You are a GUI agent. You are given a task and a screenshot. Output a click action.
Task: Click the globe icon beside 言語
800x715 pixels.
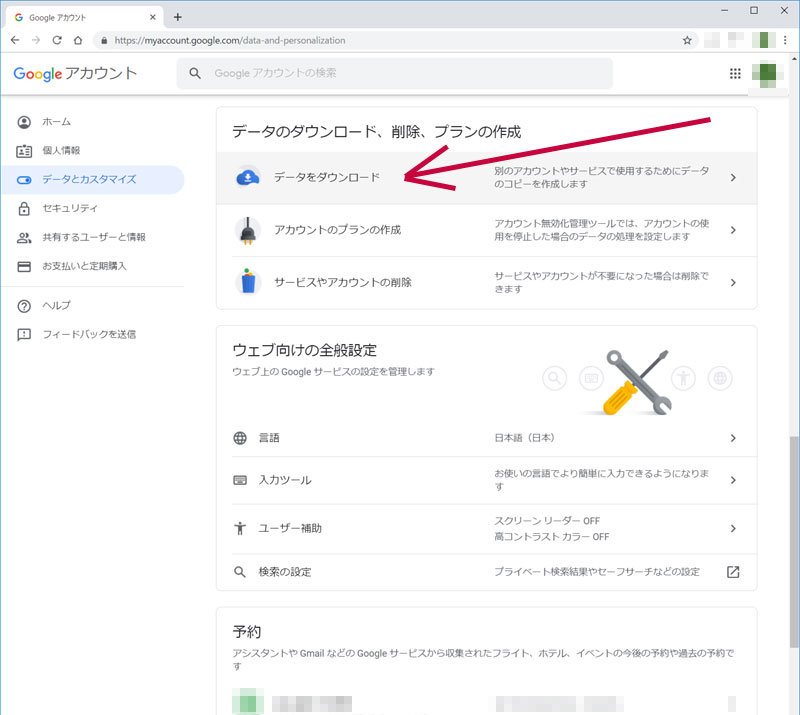240,438
